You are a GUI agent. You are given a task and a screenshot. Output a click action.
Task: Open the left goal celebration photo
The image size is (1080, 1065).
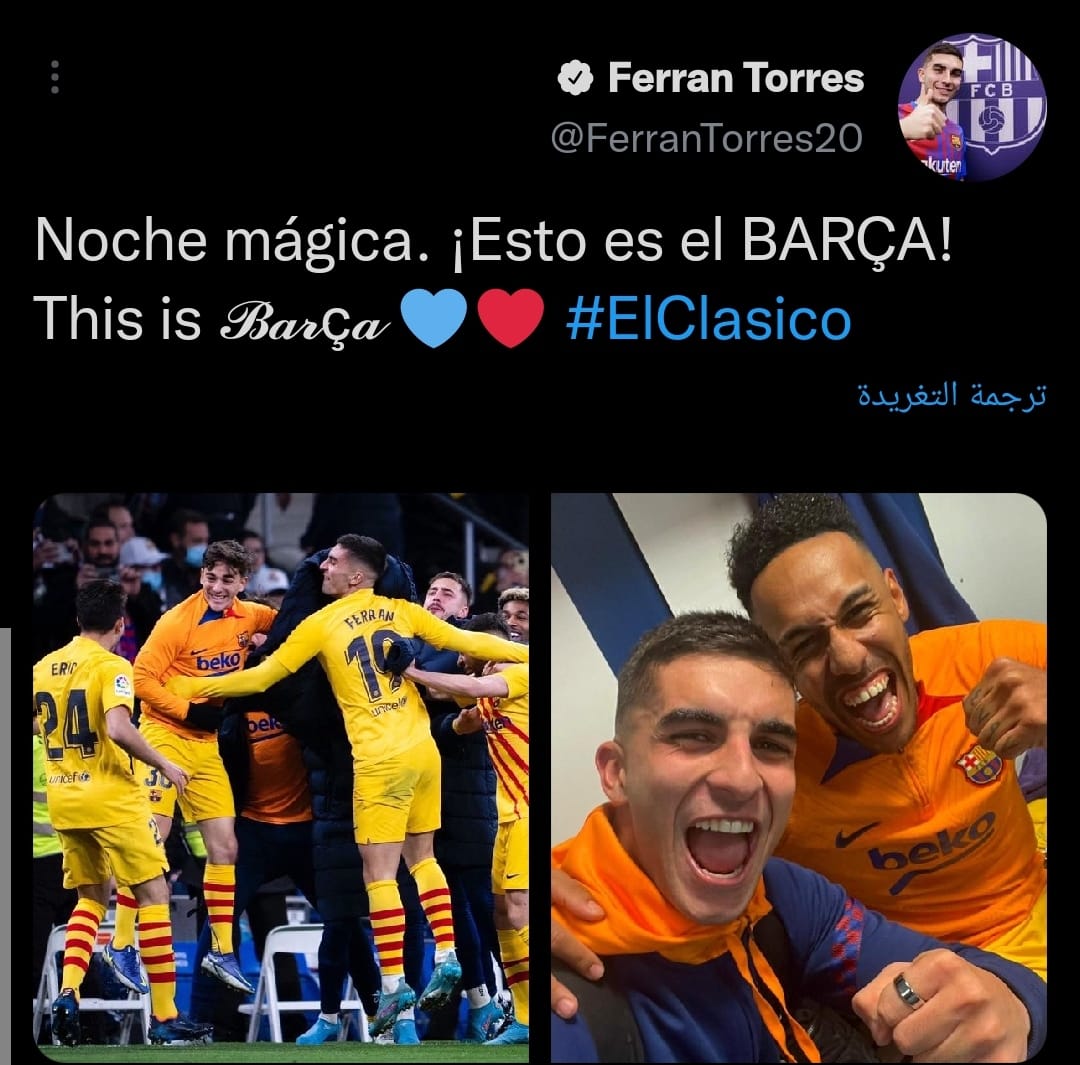[x=281, y=778]
